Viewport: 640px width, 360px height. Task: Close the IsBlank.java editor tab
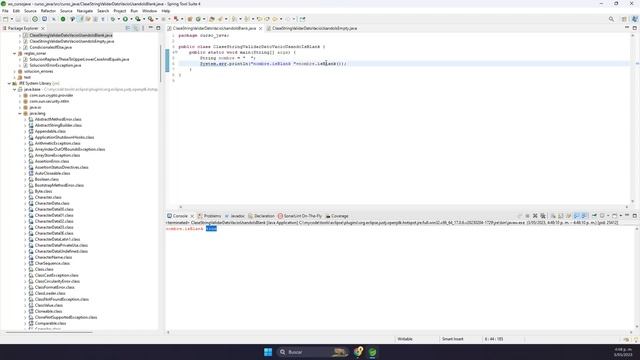pos(260,29)
